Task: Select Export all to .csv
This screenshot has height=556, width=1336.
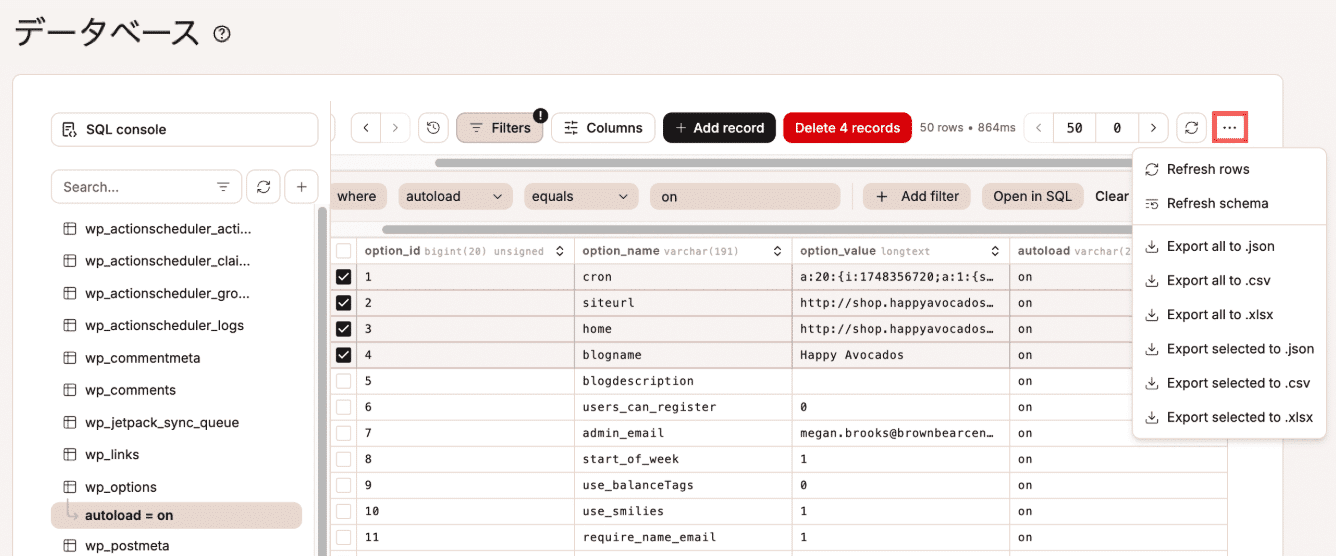Action: click(1218, 281)
